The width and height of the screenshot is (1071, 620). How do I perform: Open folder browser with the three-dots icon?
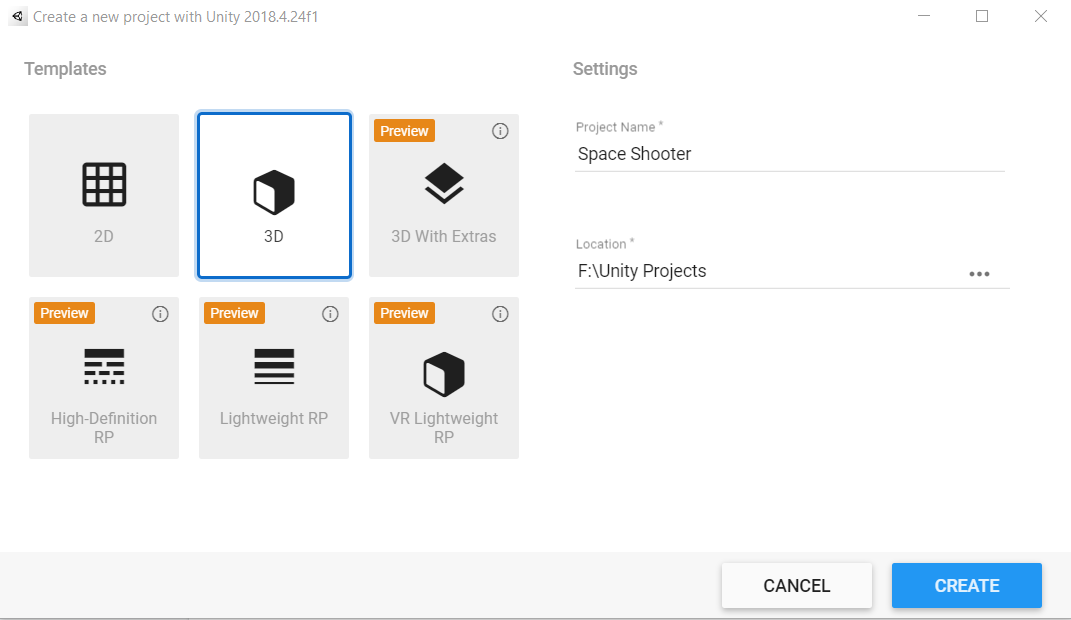[979, 274]
